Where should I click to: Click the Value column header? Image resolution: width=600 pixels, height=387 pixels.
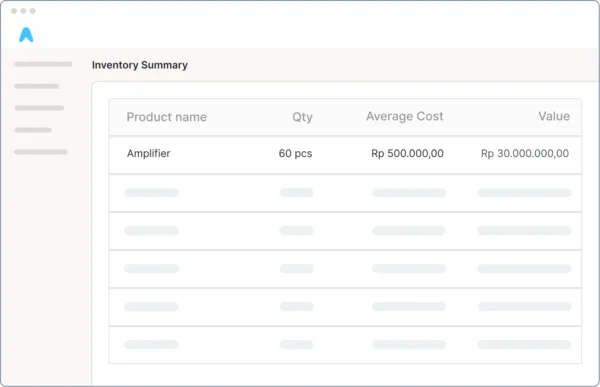click(x=554, y=116)
